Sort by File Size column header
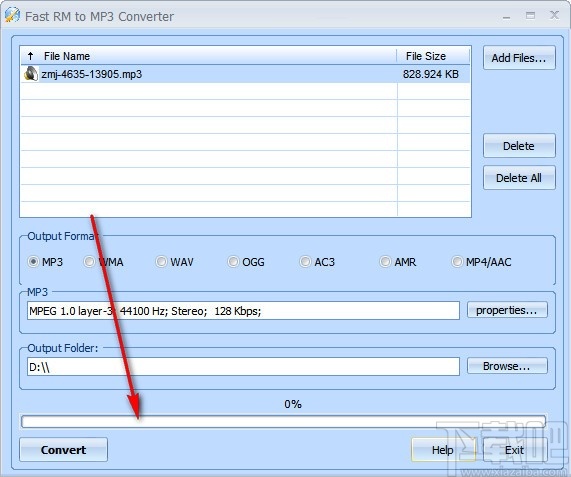Viewport: 571px width, 477px height. pyautogui.click(x=433, y=56)
